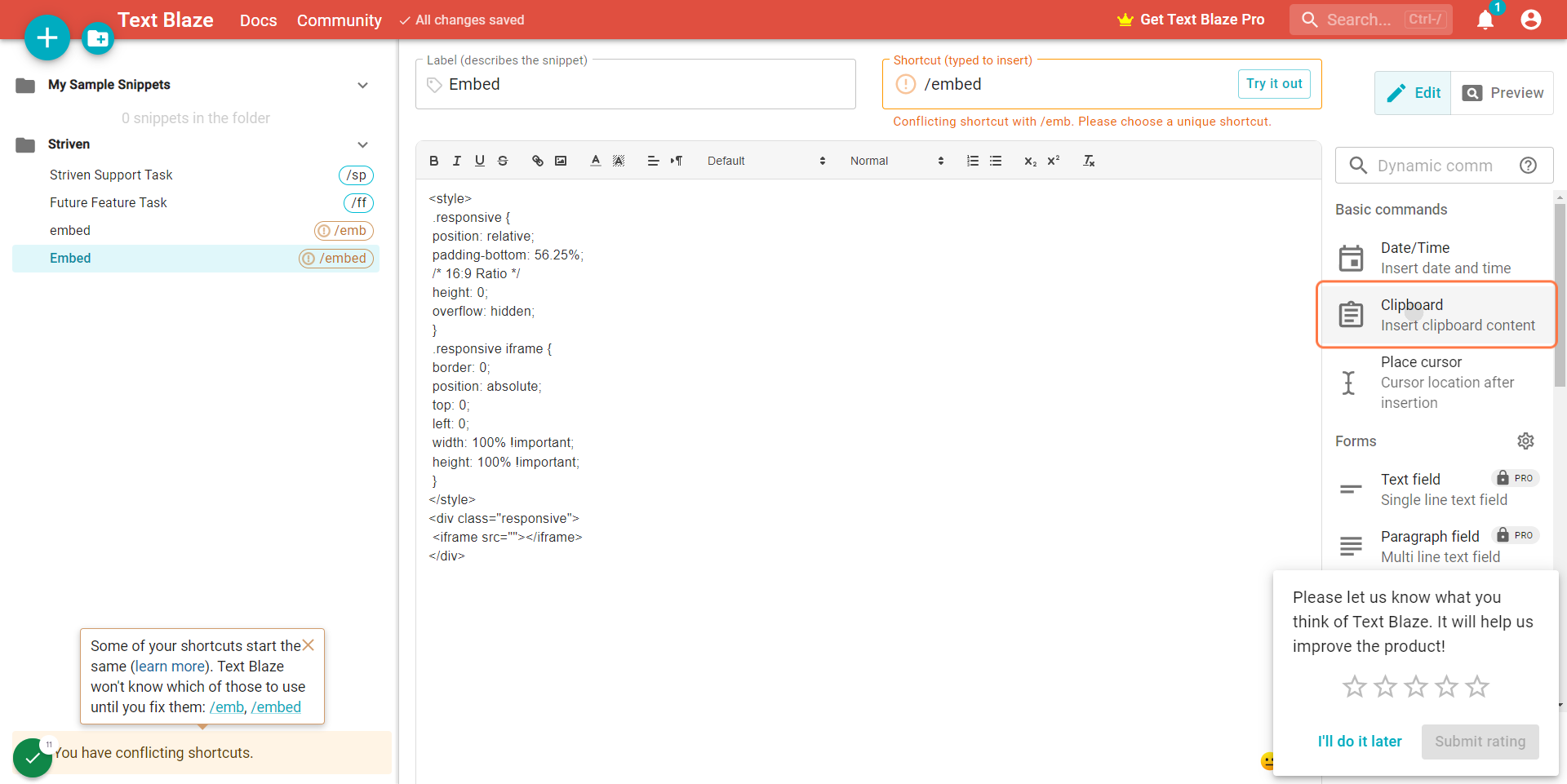Switch to the Preview tab
The width and height of the screenshot is (1567, 784).
pos(1503,93)
